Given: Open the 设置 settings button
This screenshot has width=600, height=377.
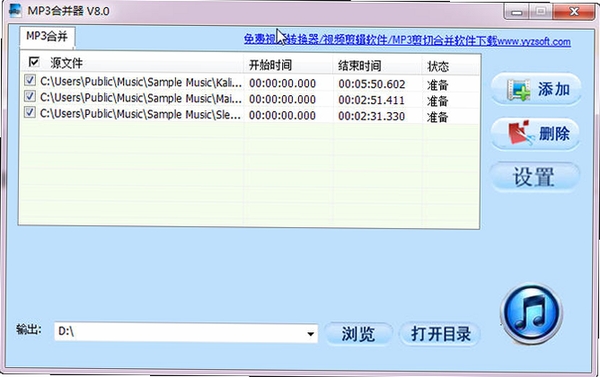Looking at the screenshot, I should coord(535,177).
